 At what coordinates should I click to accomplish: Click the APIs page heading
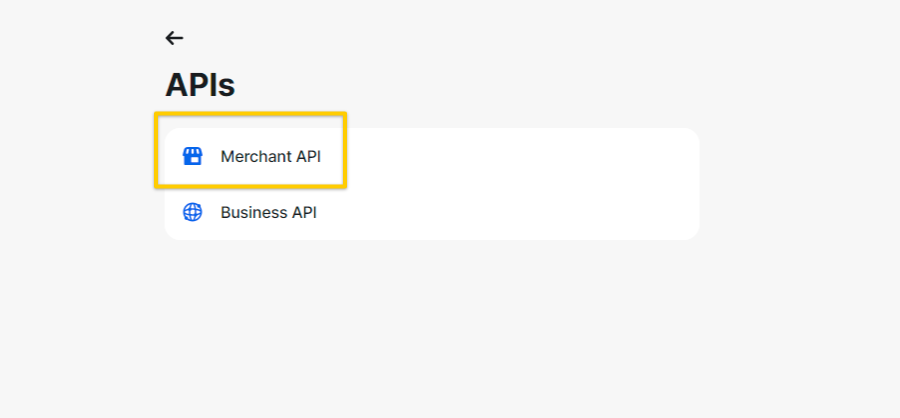200,86
